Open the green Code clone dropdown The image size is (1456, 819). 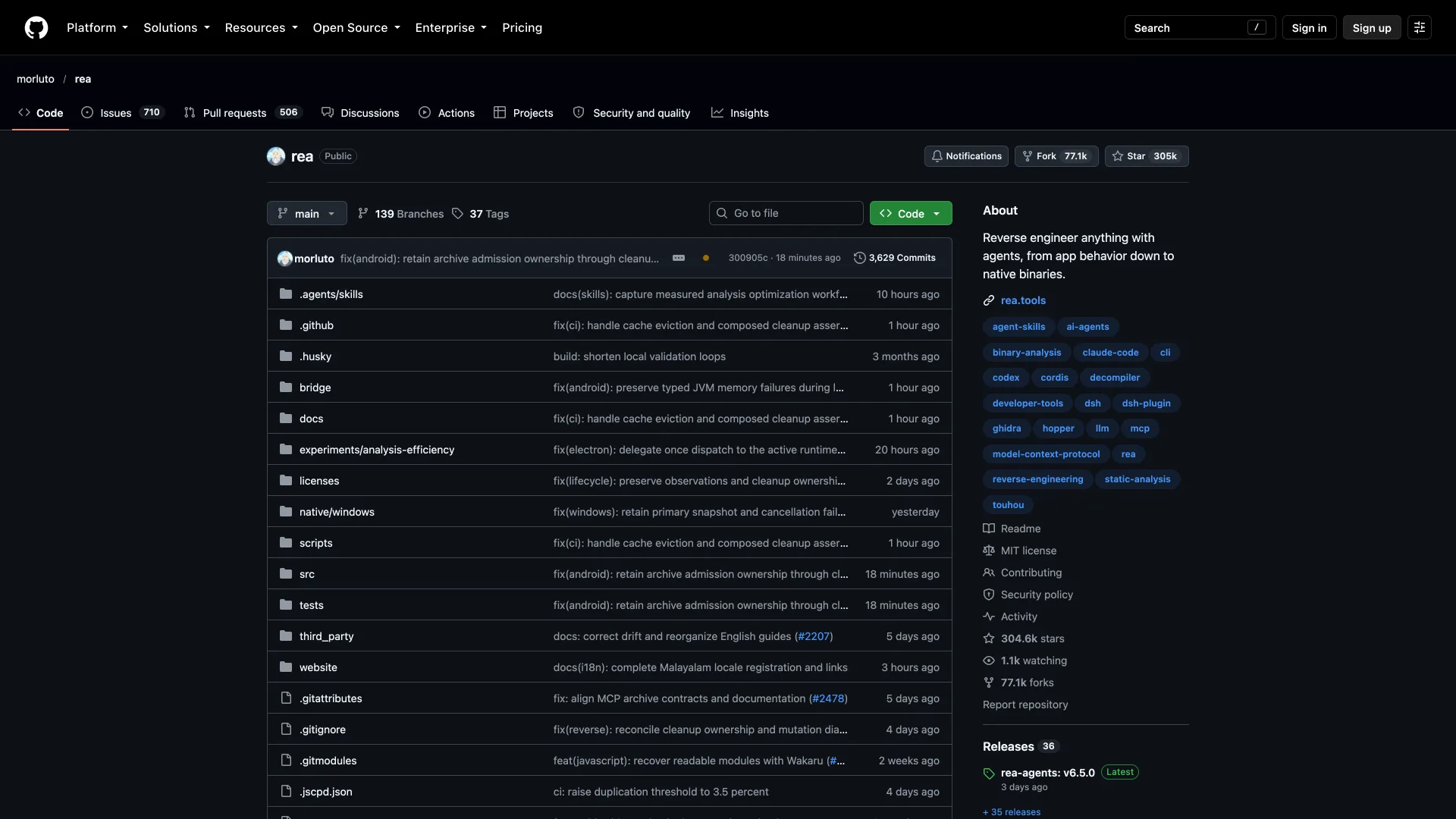[x=911, y=213]
